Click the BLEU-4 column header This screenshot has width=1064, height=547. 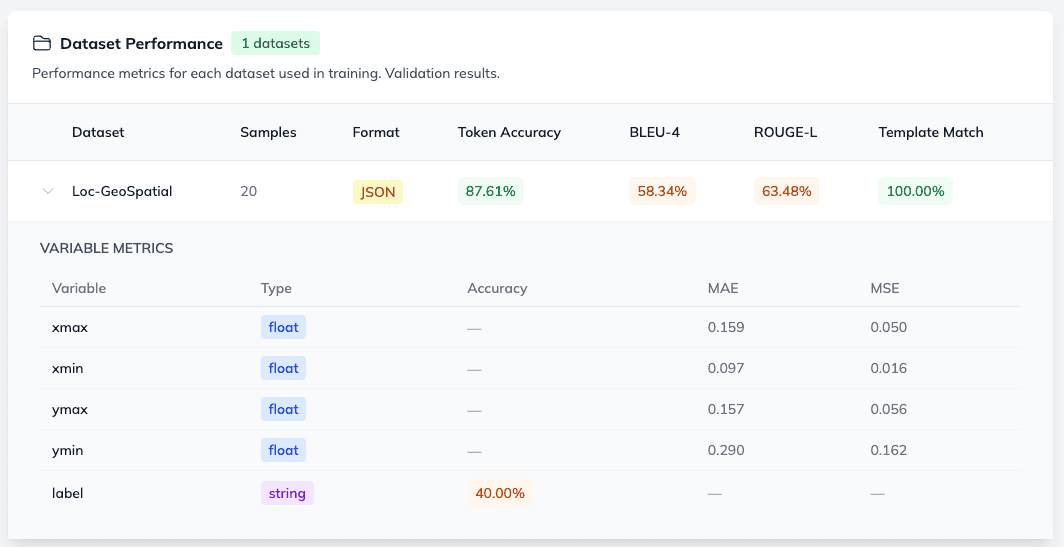click(x=655, y=132)
